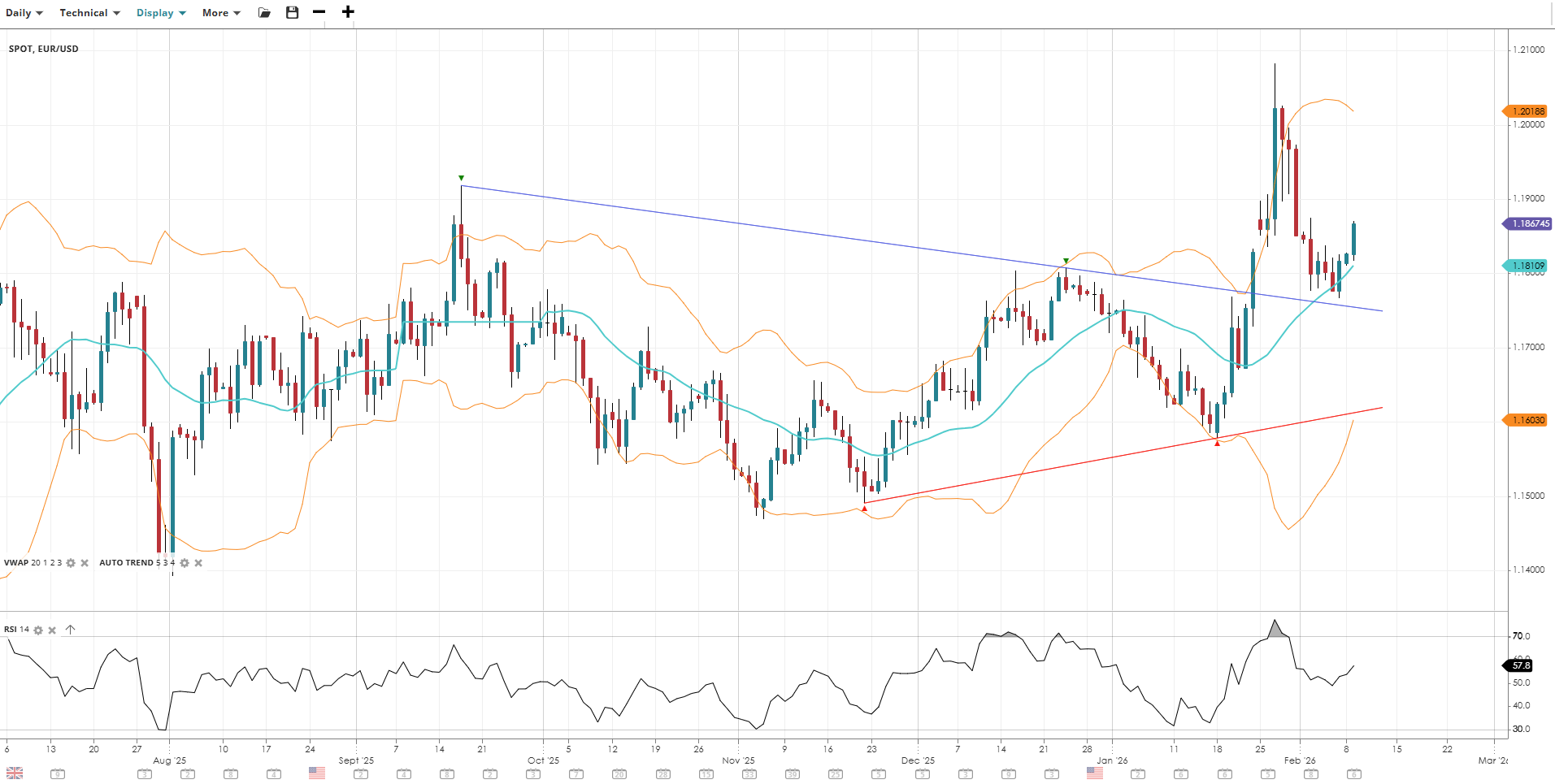This screenshot has height=784, width=1555.
Task: Open the More menu
Action: pyautogui.click(x=221, y=13)
